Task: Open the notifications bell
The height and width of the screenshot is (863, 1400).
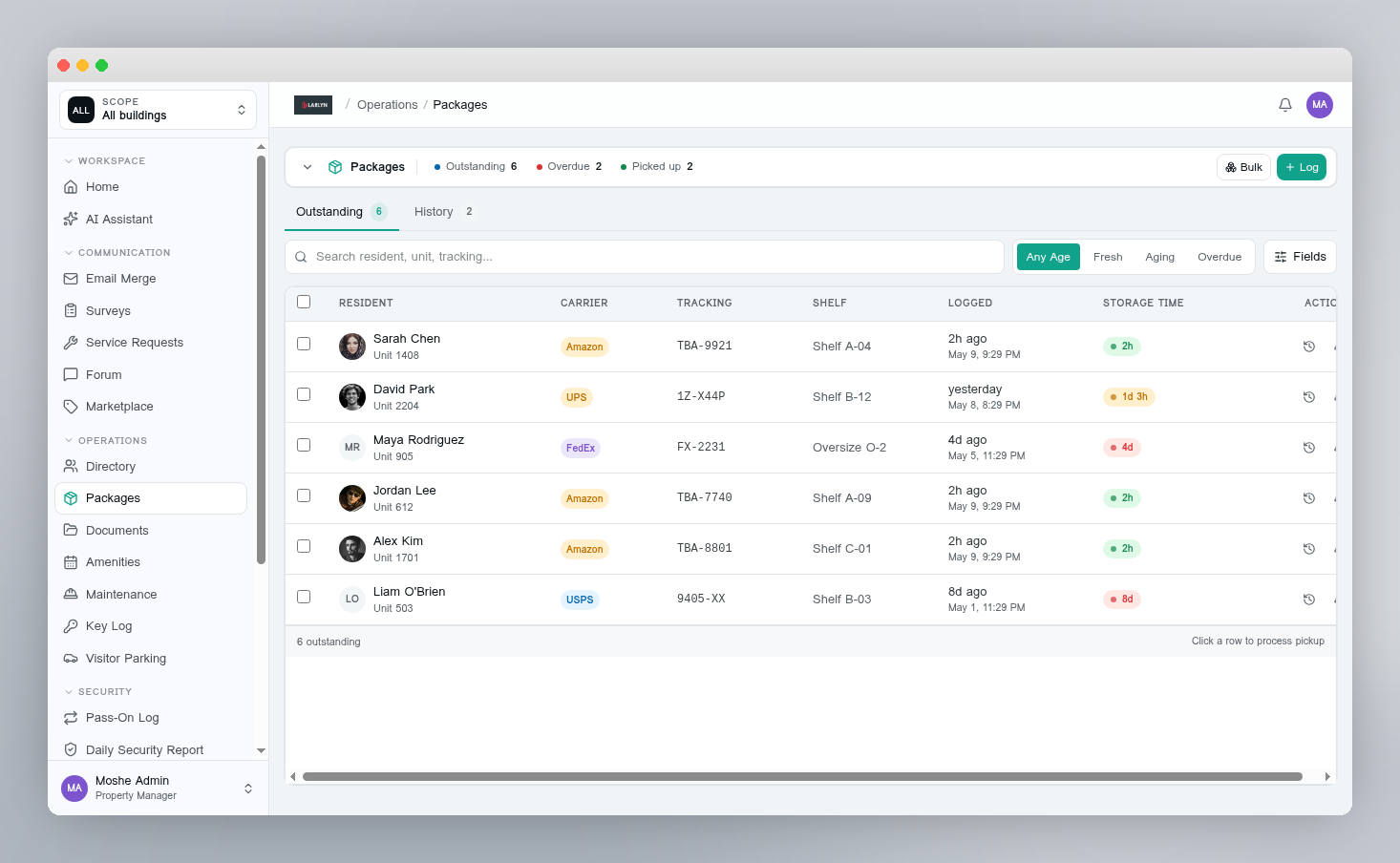Action: (1285, 105)
